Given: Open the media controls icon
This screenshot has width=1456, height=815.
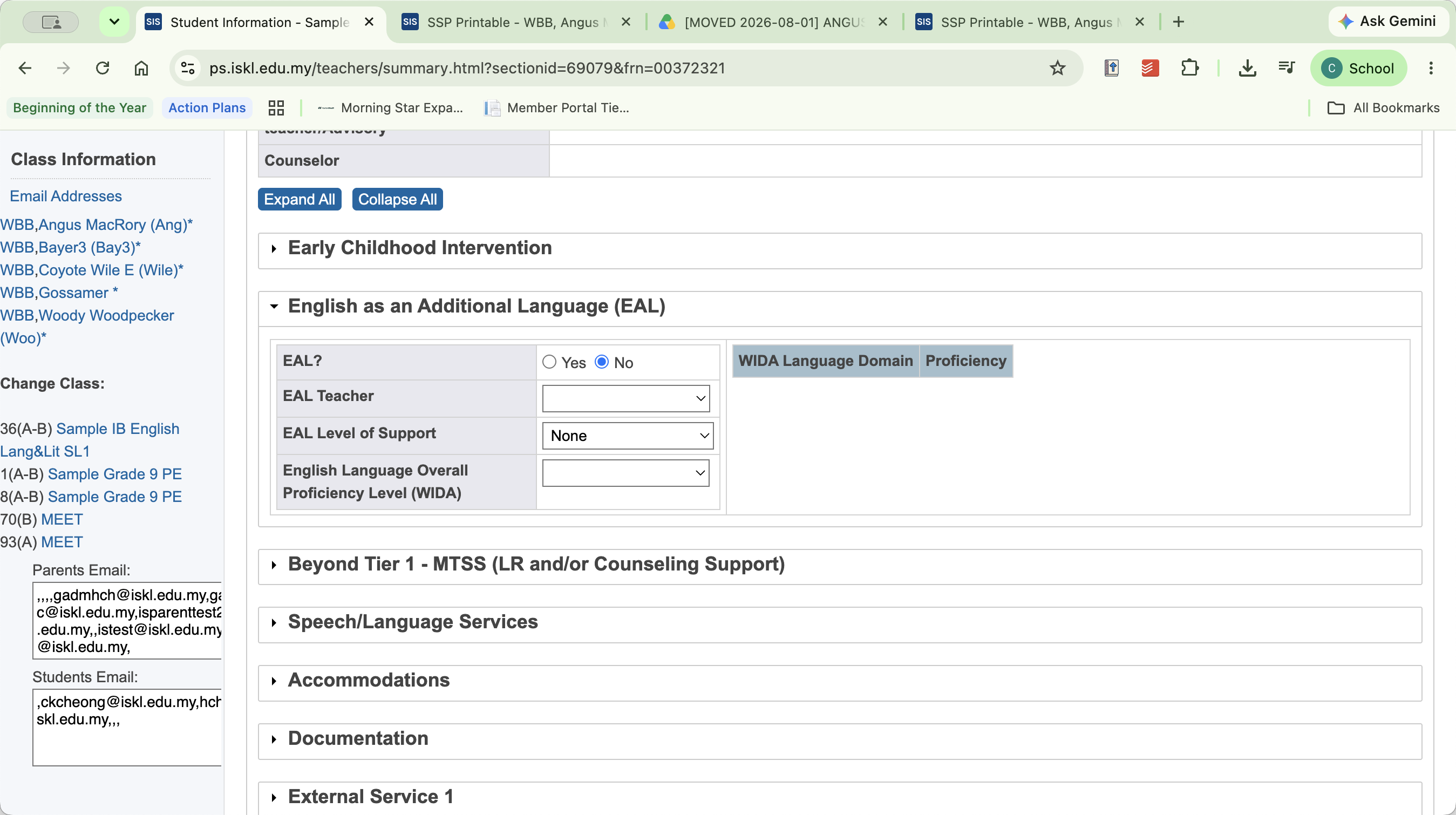Looking at the screenshot, I should [1287, 69].
